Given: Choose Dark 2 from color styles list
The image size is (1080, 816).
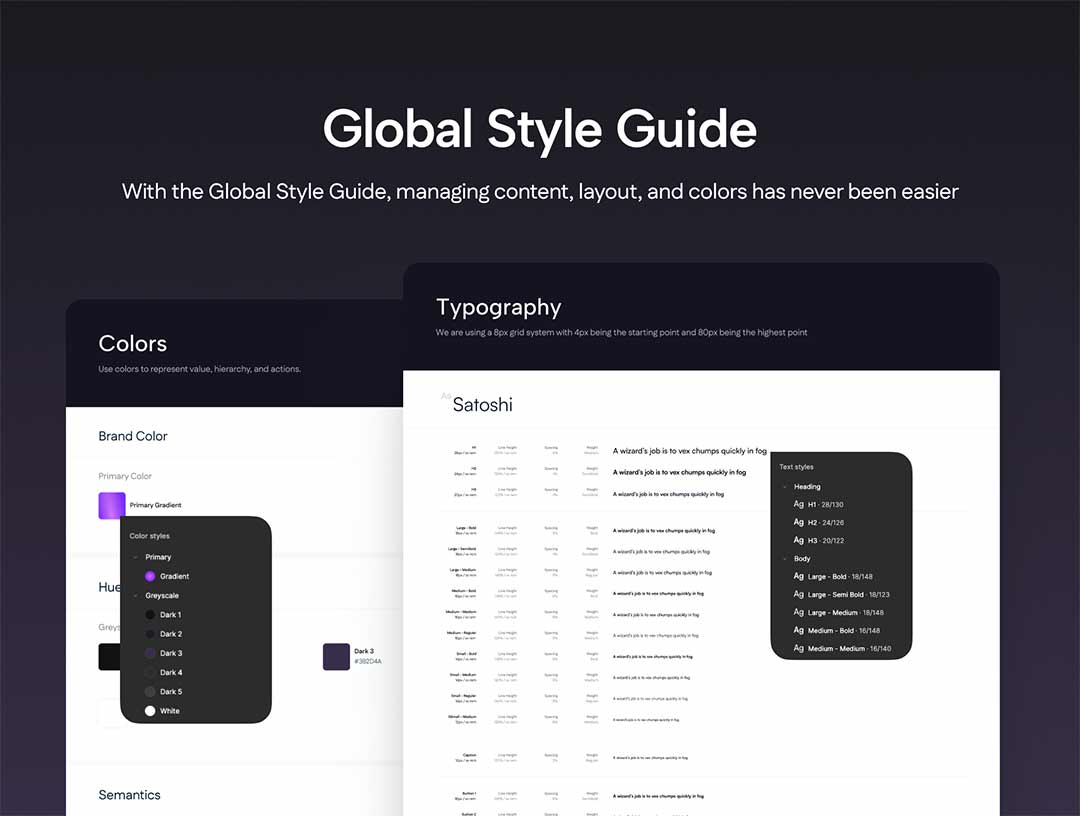Looking at the screenshot, I should tap(170, 634).
